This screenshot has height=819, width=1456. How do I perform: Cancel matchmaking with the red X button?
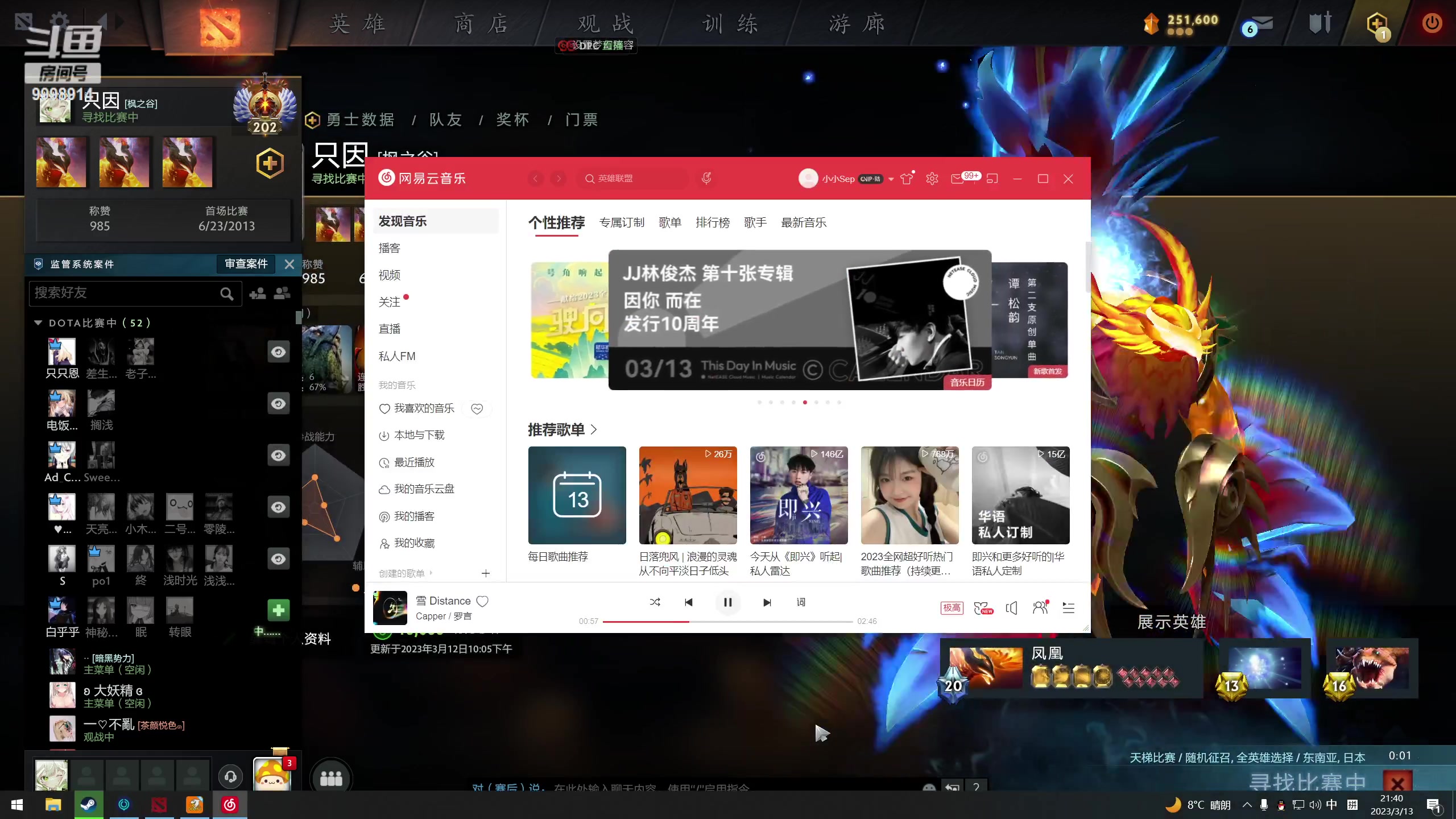1397,782
